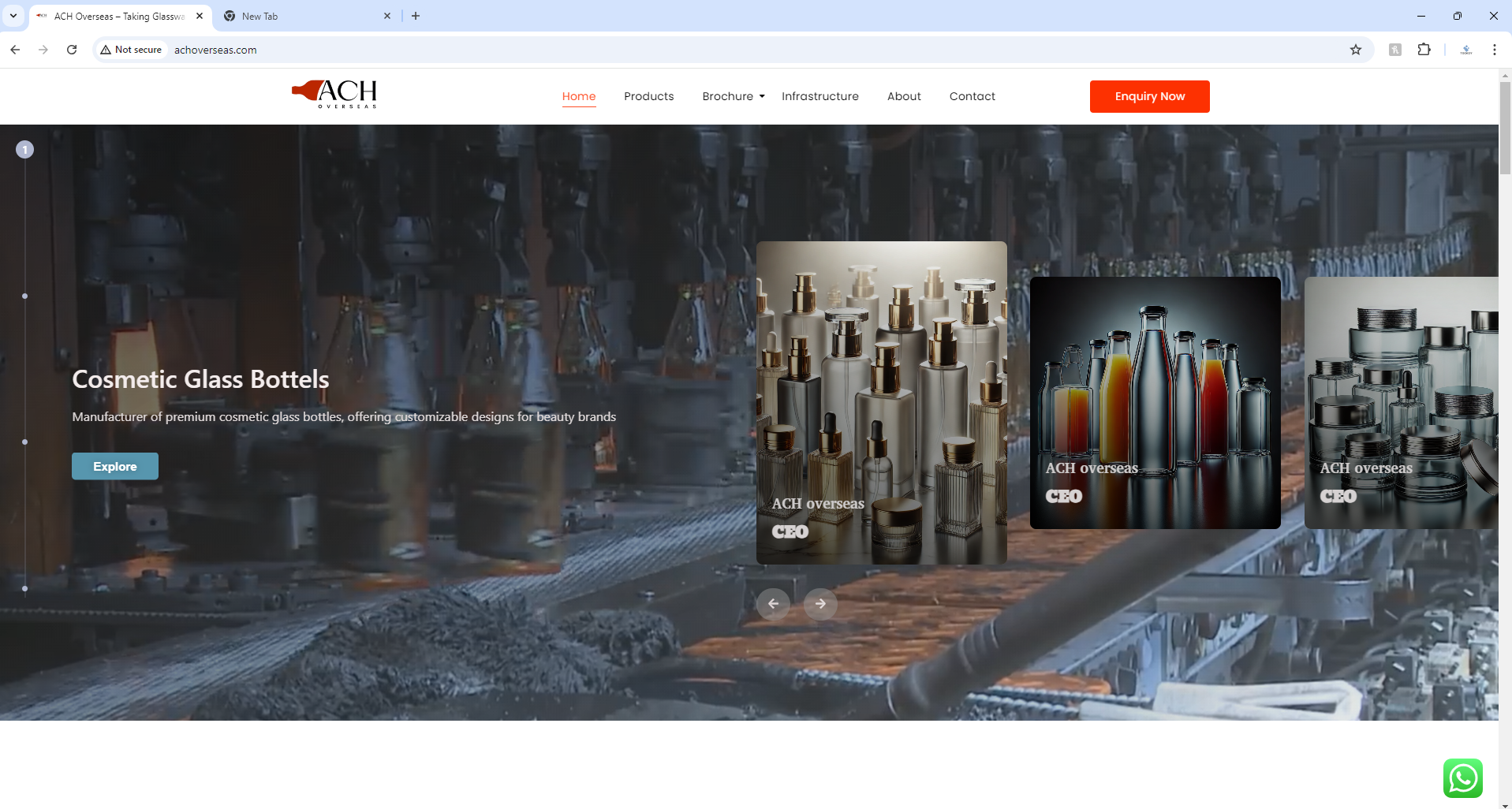Select the third slide indicator dot
The image size is (1512, 809).
click(x=25, y=442)
